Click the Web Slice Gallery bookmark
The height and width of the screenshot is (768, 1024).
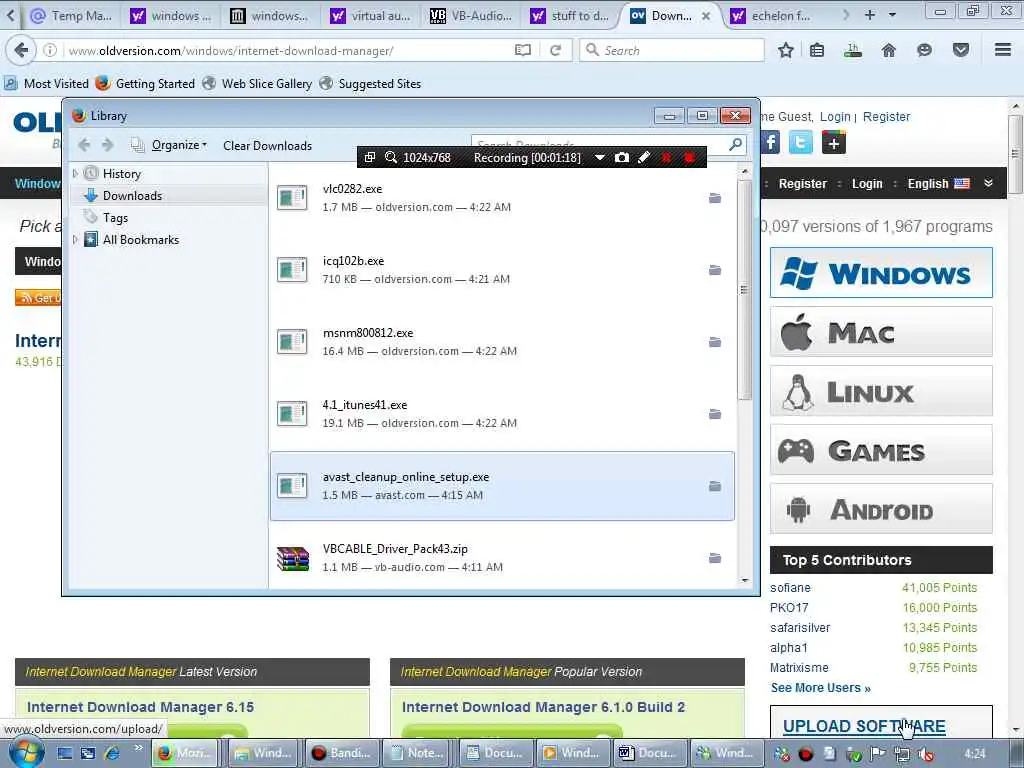[x=258, y=84]
